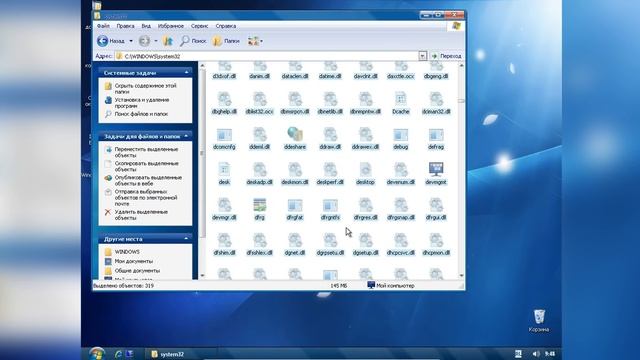This screenshot has height=360, width=640.
Task: Select the devmgmt monitor icon
Action: point(436,169)
